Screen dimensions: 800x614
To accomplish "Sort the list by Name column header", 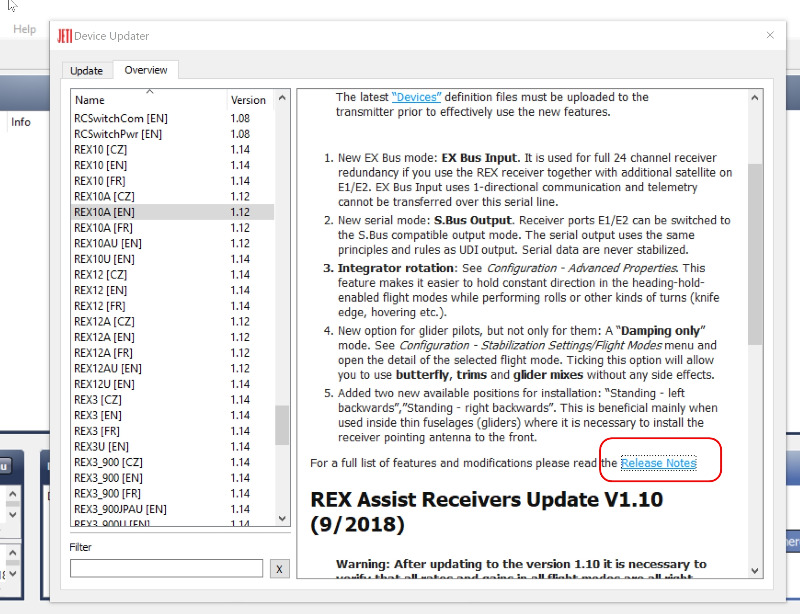I will pos(149,100).
